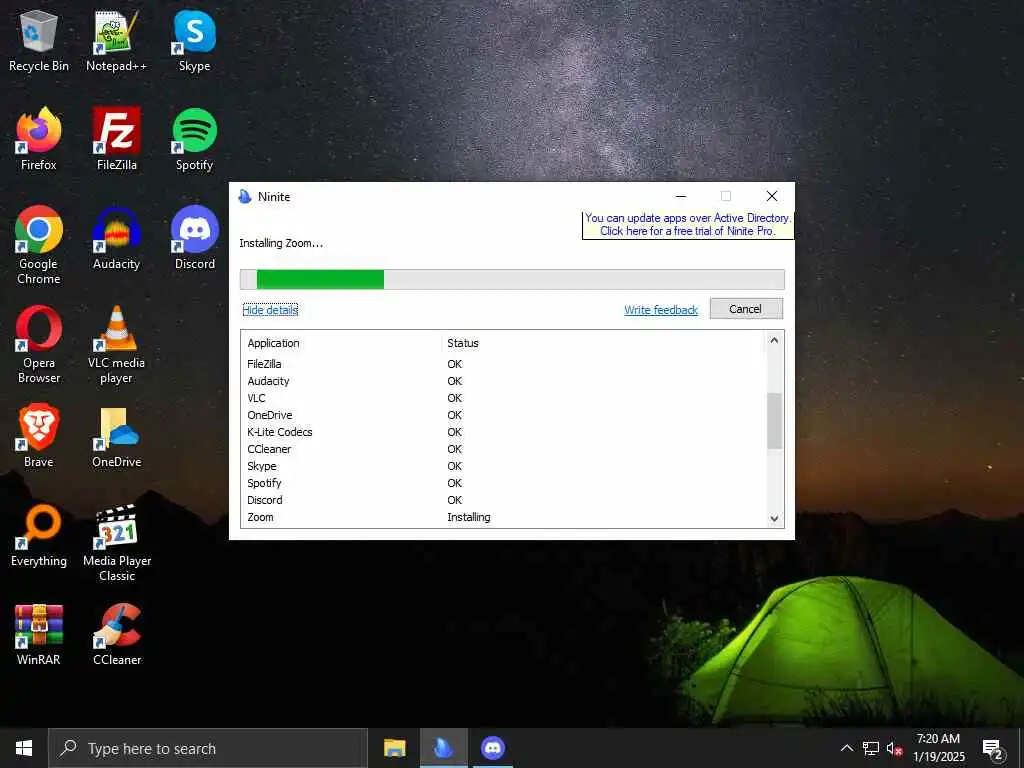
Task: Select the Skype desktop shortcut
Action: click(194, 40)
